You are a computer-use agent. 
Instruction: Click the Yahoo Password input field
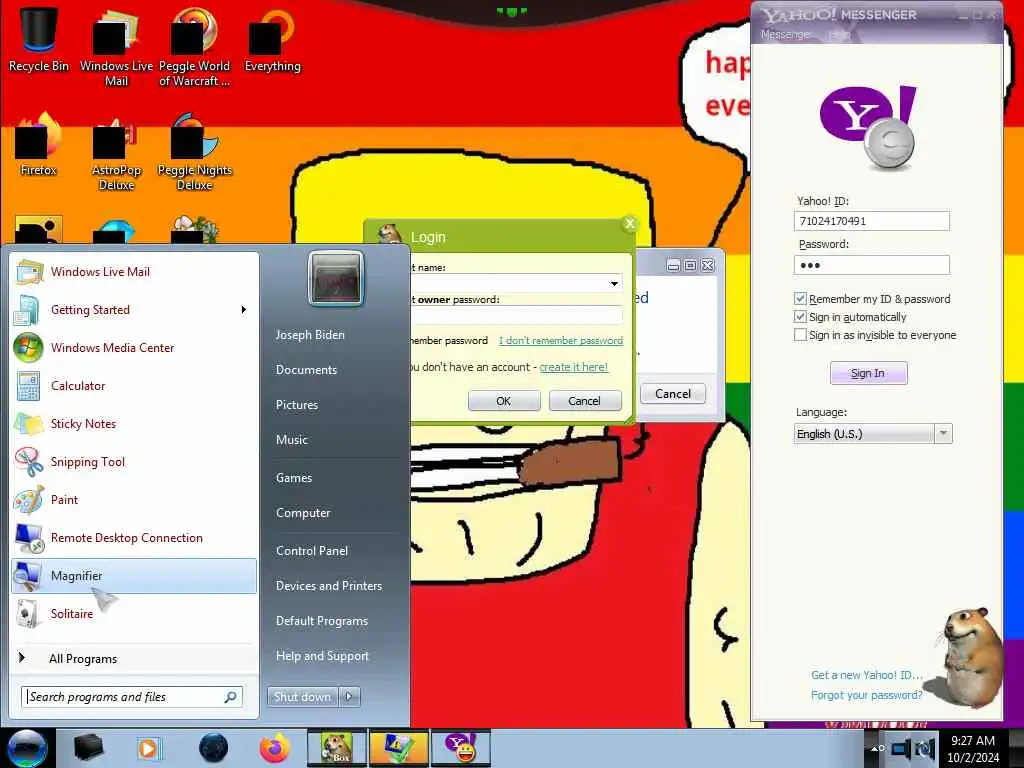871,264
